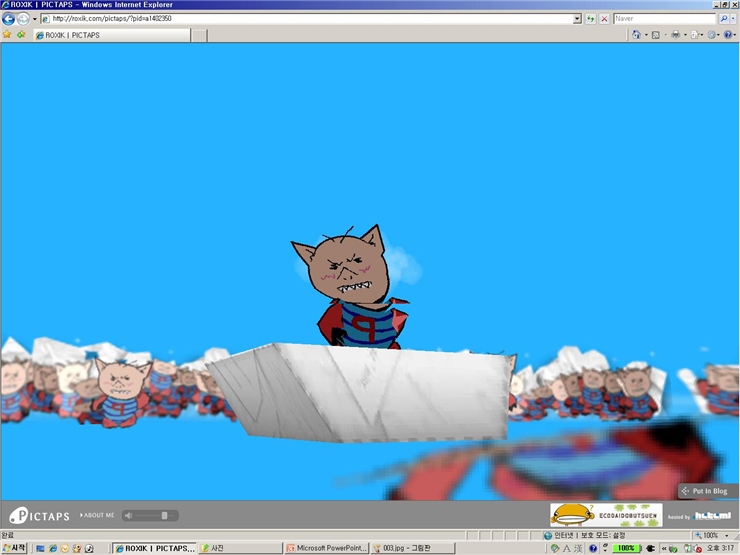The width and height of the screenshot is (740, 555).
Task: Click the power plug tray icon
Action: (x=650, y=548)
